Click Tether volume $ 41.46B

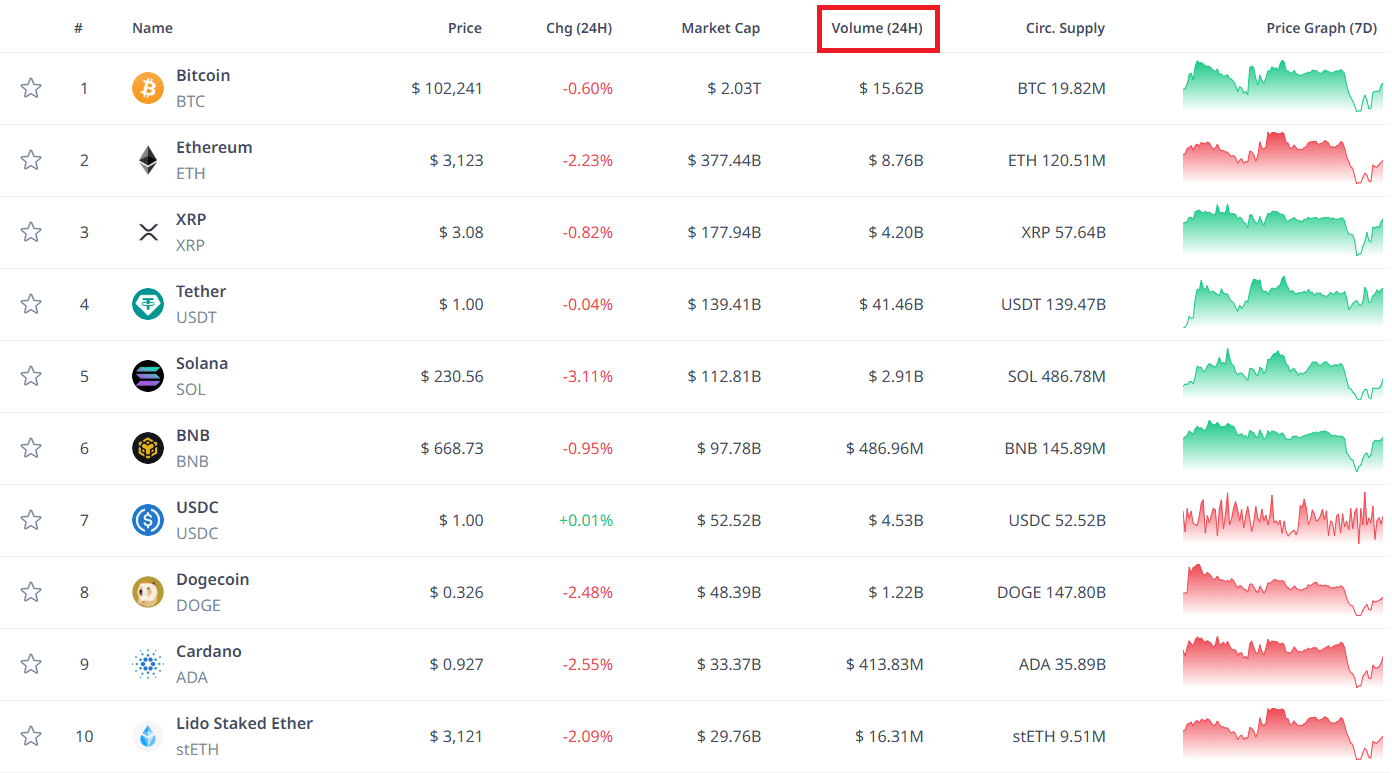click(891, 304)
